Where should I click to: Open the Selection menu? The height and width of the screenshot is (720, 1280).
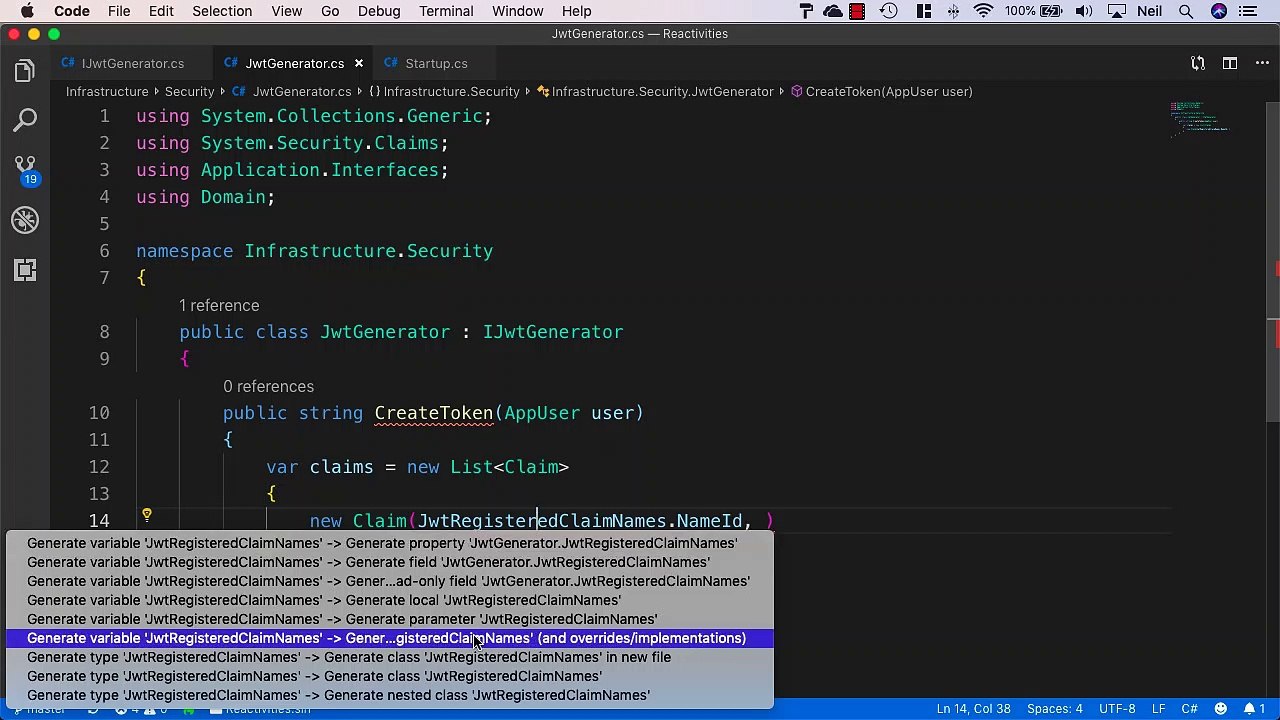(x=222, y=11)
